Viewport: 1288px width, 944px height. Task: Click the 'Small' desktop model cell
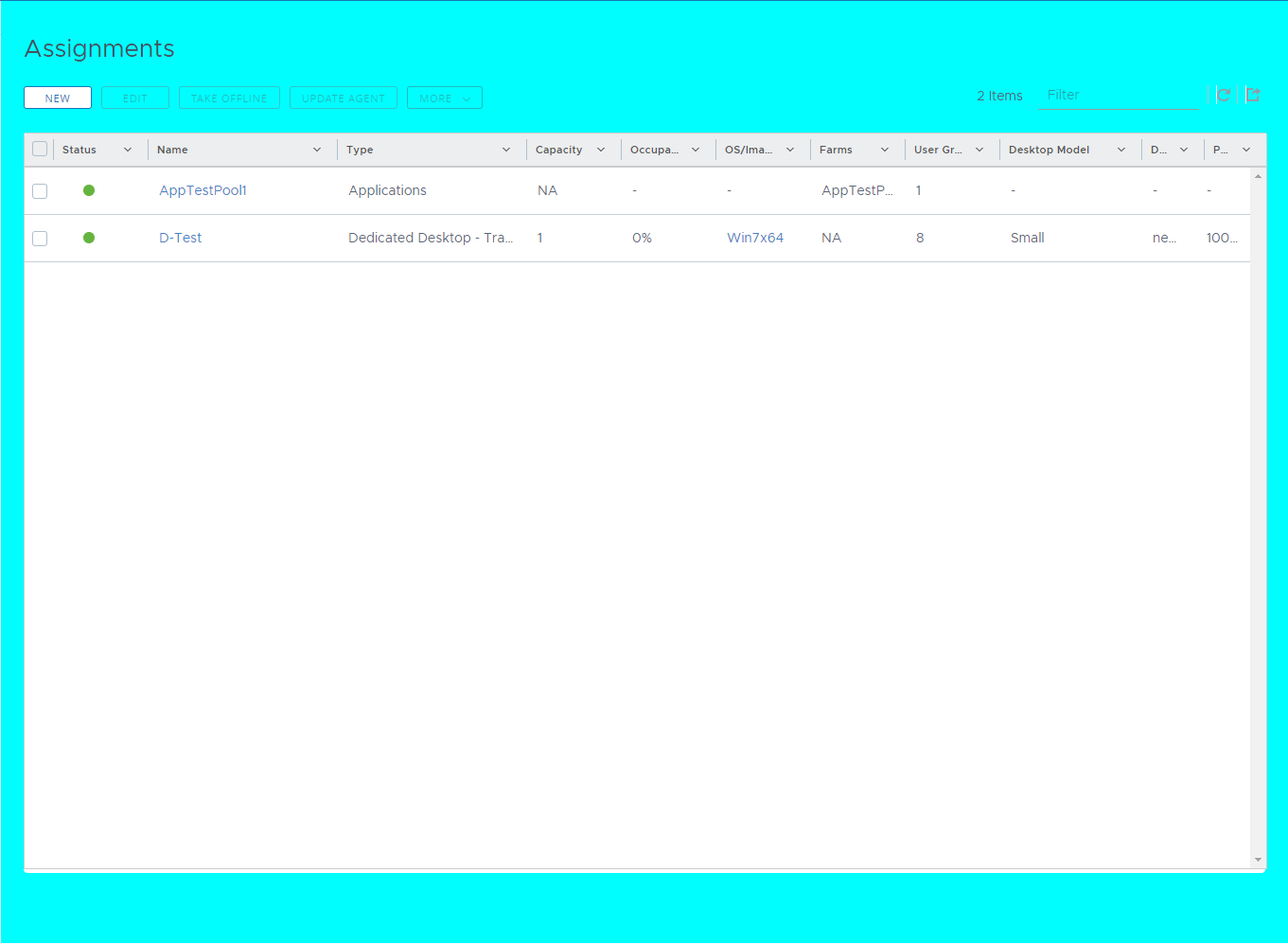coord(1027,238)
